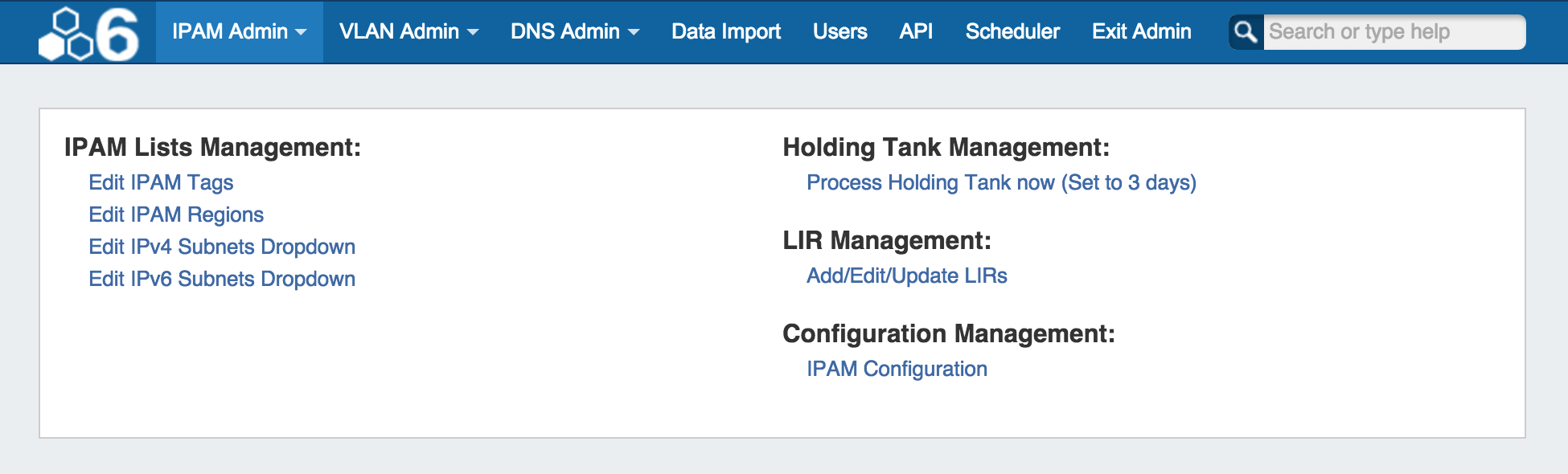This screenshot has height=474, width=1568.
Task: Click the 6connect hexagon logo
Action: pyautogui.click(x=88, y=34)
